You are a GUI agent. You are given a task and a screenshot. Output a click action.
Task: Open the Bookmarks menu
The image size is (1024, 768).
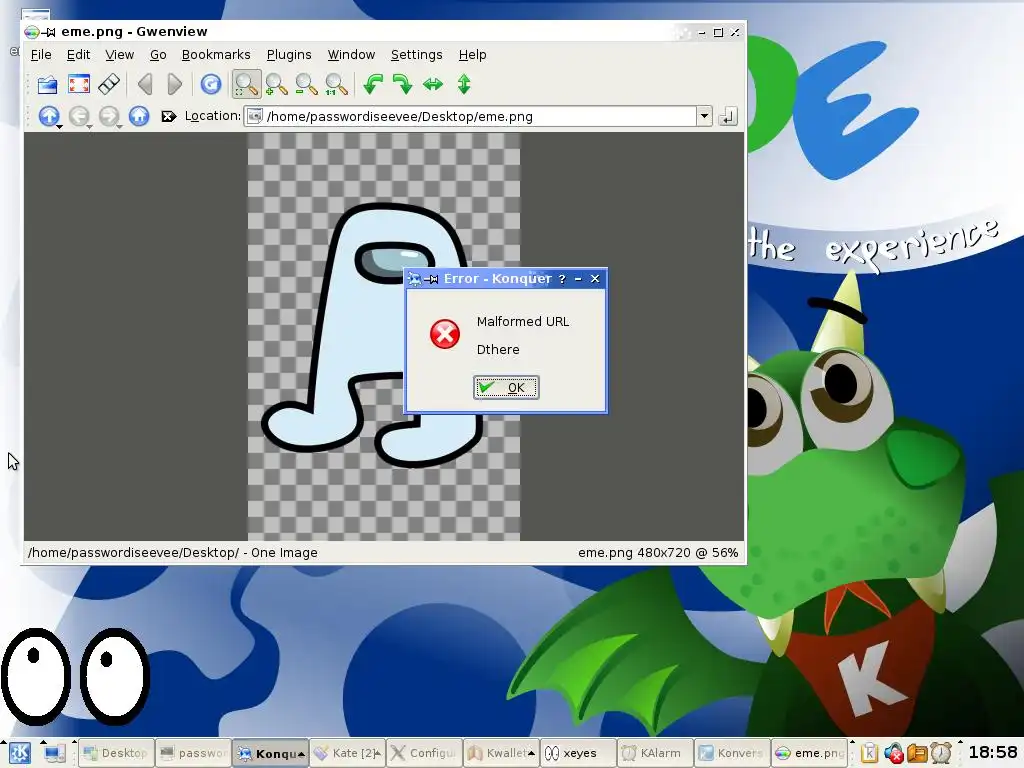(216, 55)
